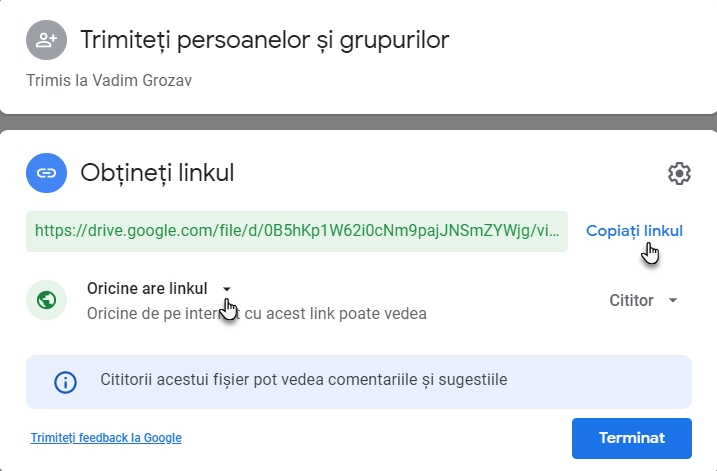Viewport: 717px width, 471px height.
Task: Expand the 'Oricine are linkul' dropdown arrow
Action: click(x=226, y=289)
